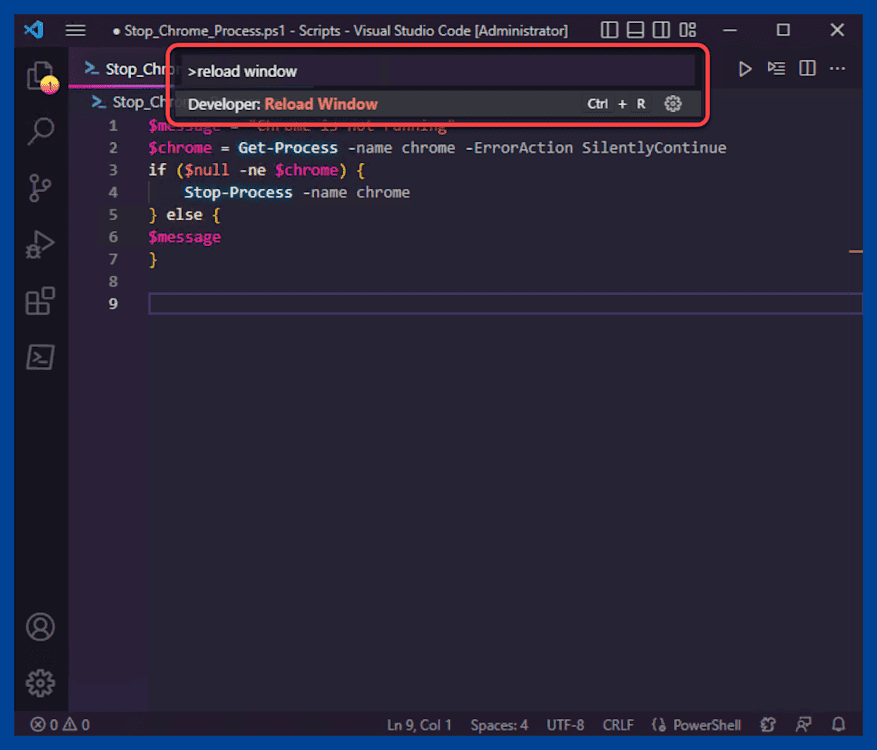Open the notifications bell
Image resolution: width=877 pixels, height=750 pixels.
click(x=838, y=725)
